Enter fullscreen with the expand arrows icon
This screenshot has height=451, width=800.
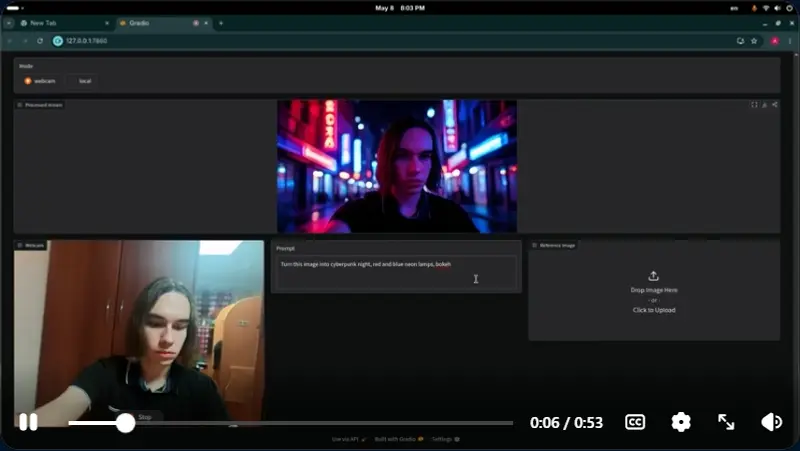coord(726,422)
